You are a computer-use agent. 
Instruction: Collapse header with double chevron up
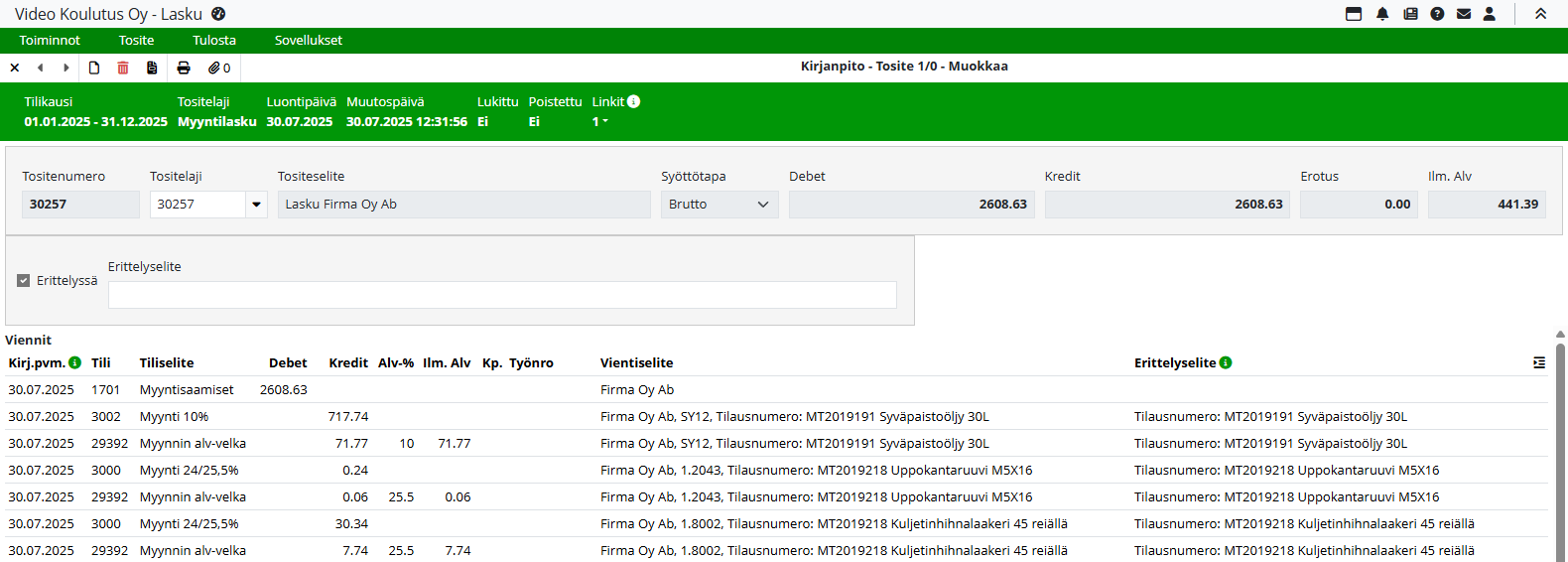click(x=1540, y=14)
